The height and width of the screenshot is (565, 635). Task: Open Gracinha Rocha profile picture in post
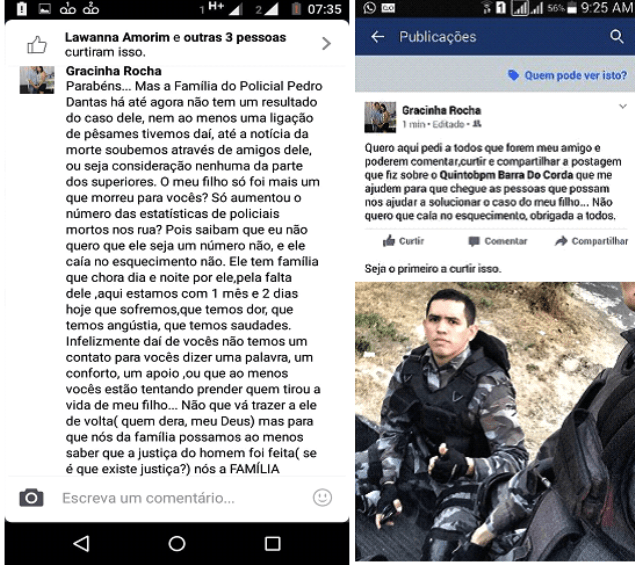point(380,117)
